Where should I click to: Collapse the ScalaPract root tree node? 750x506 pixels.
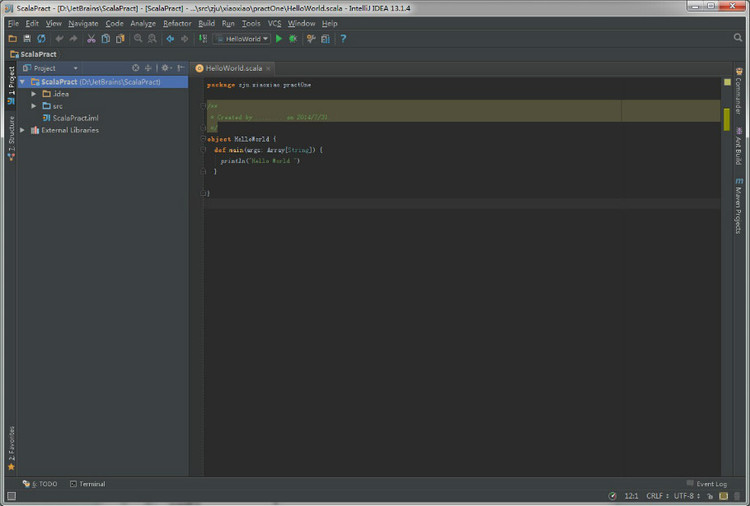click(22, 82)
